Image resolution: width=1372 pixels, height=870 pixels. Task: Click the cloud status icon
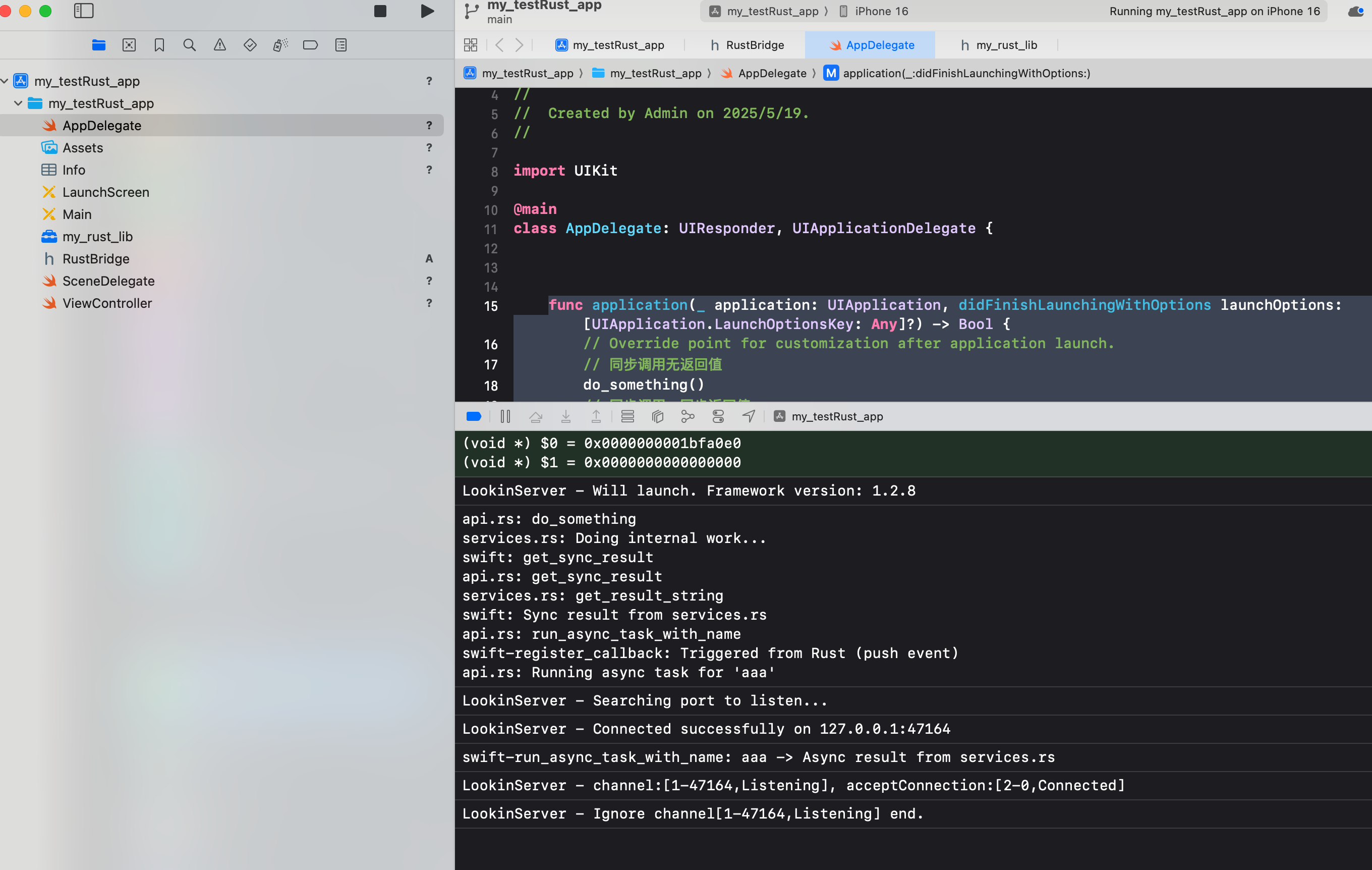point(1356,12)
